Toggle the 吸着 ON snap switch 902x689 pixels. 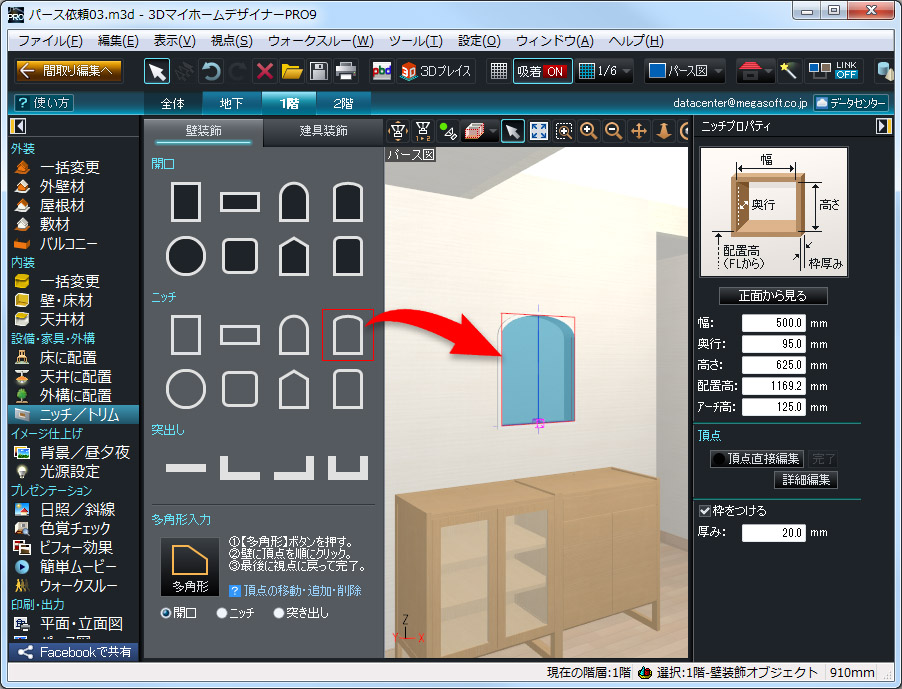(543, 71)
